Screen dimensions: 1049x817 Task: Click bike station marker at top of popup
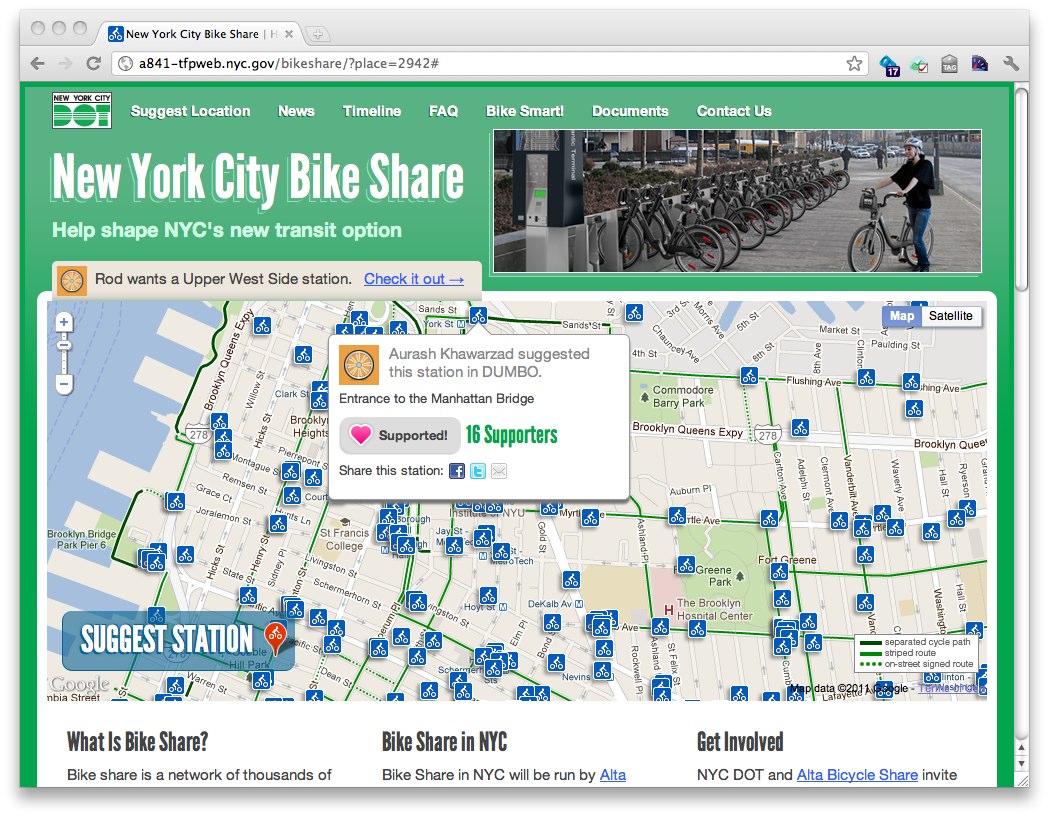click(x=478, y=316)
